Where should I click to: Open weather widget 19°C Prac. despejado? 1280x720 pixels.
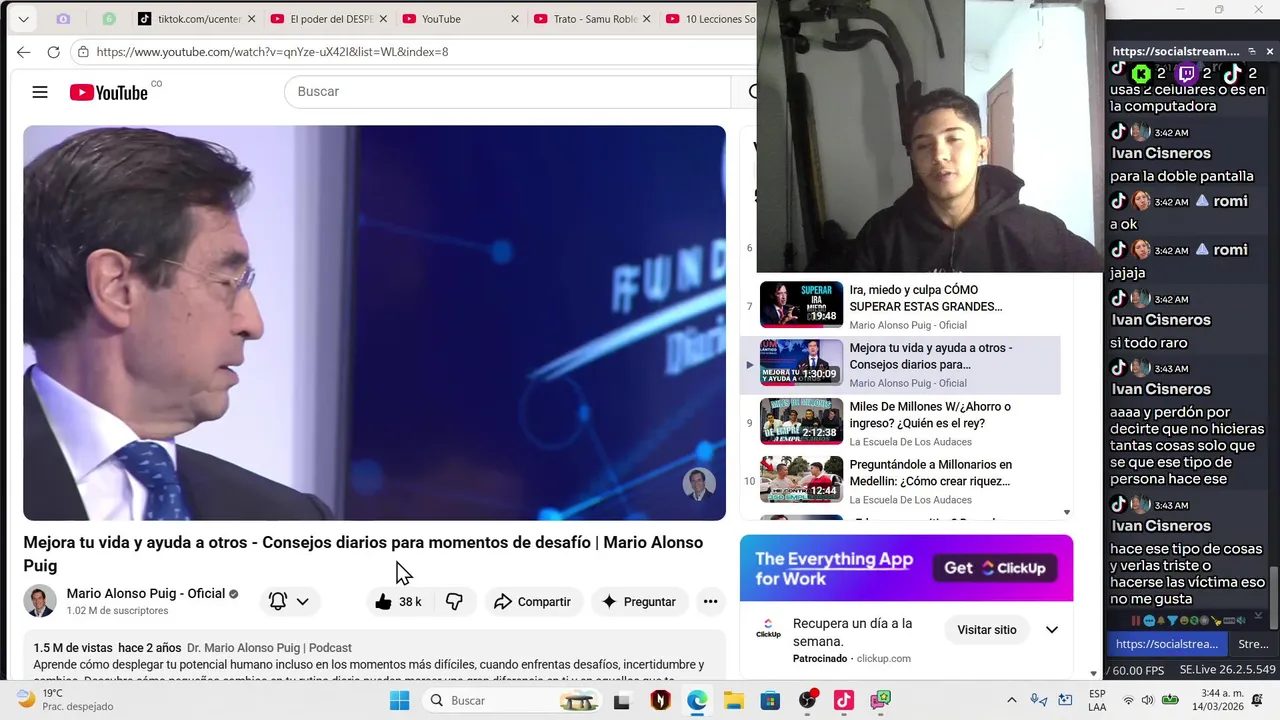[x=65, y=699]
